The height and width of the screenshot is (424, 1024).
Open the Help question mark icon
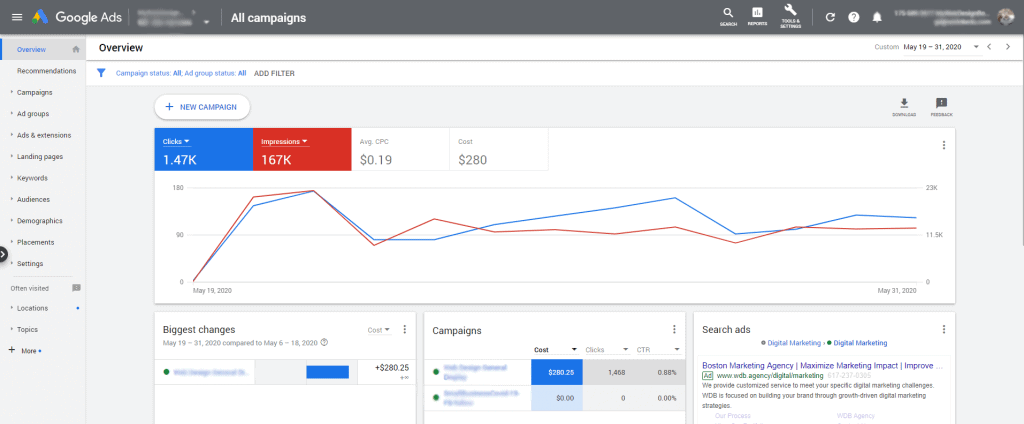(854, 18)
